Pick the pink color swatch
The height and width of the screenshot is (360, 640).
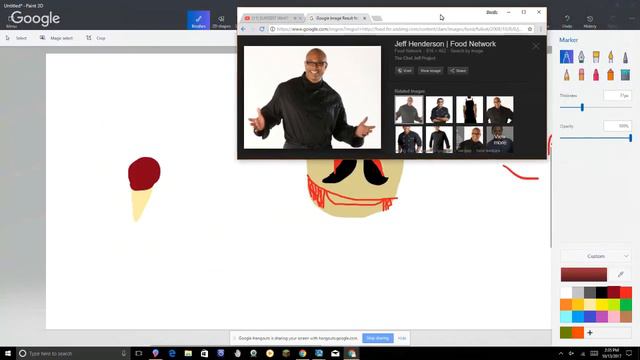pyautogui.click(x=614, y=317)
